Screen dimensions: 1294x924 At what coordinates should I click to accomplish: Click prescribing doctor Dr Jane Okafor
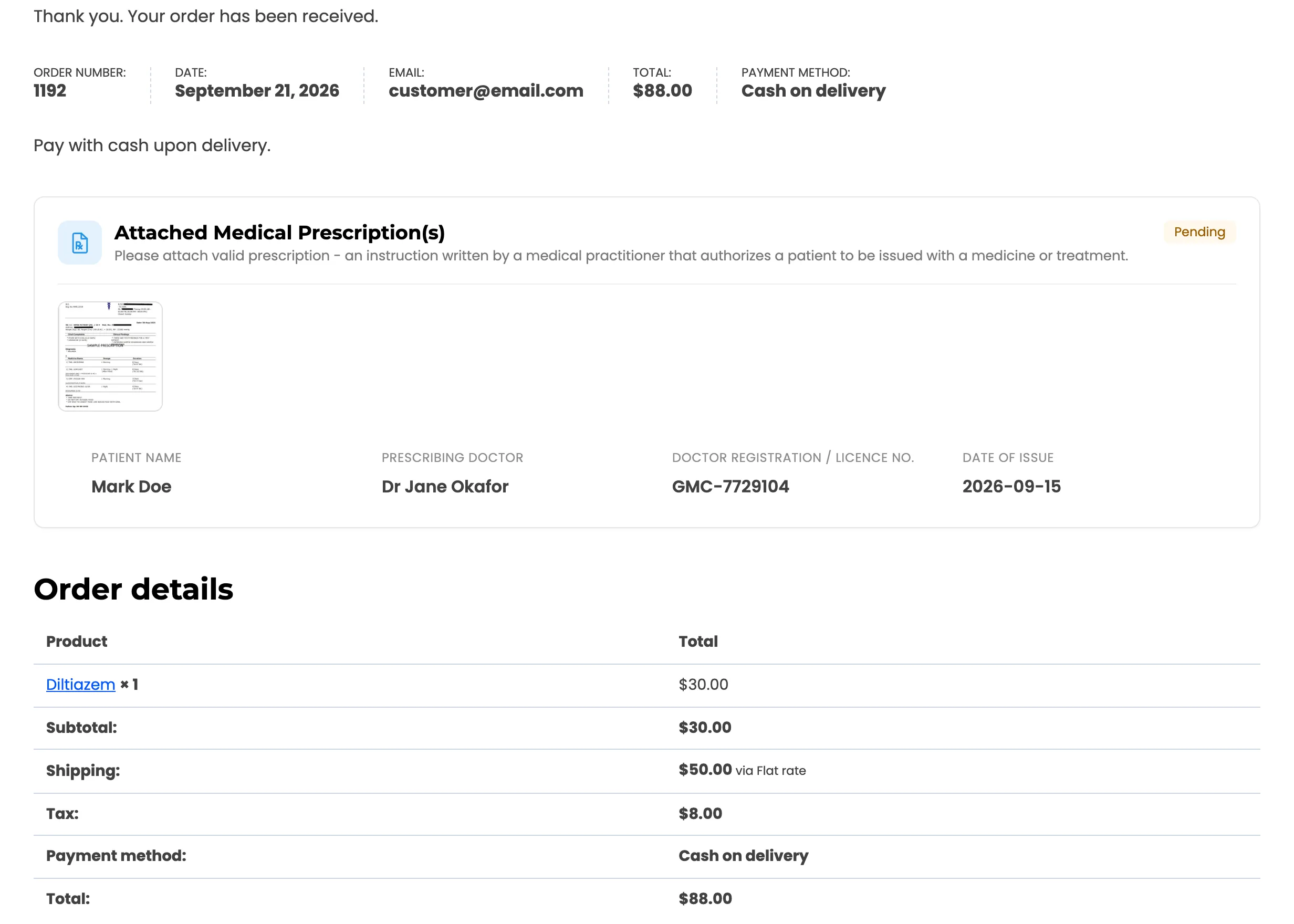coord(445,487)
